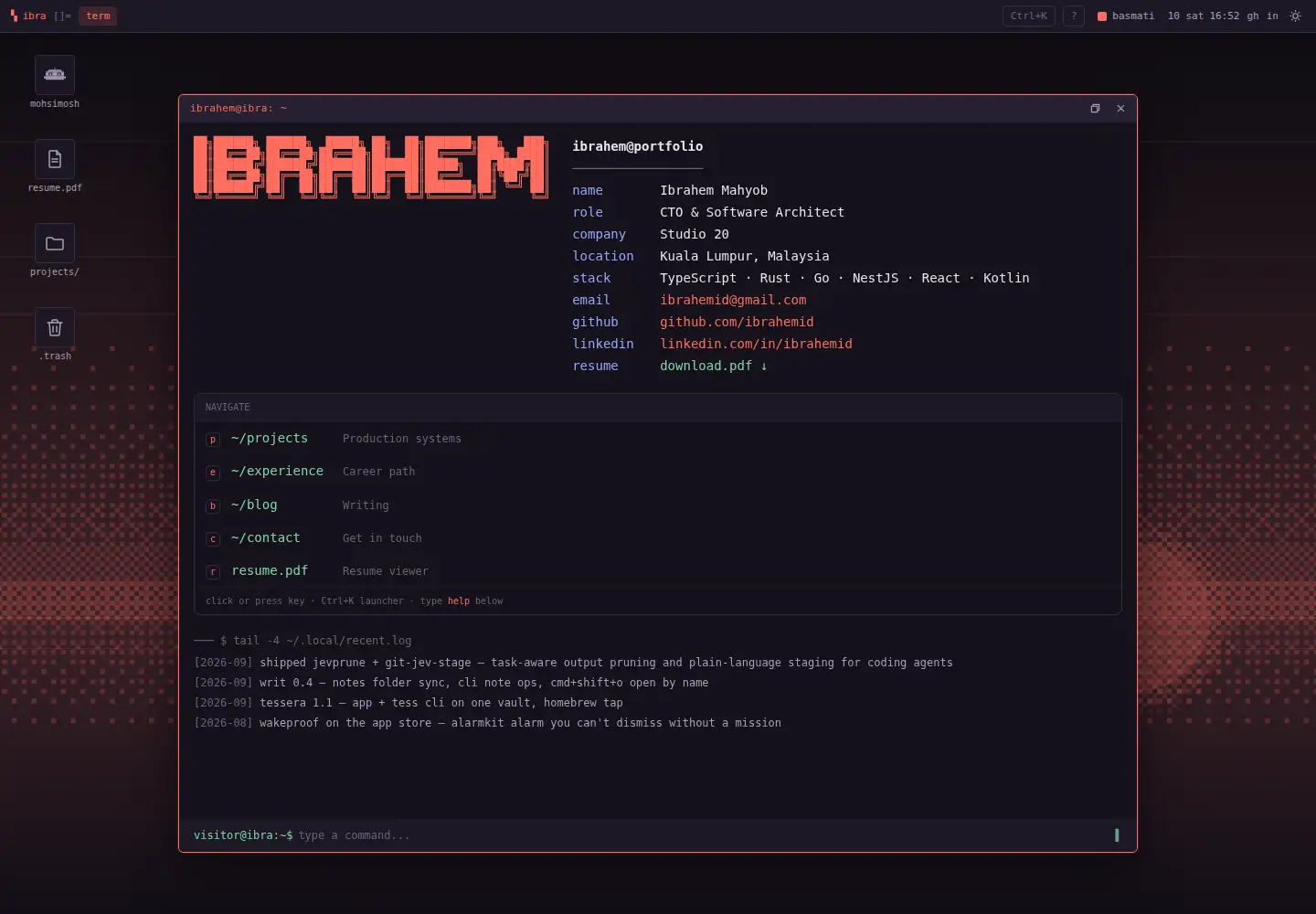
Task: Click the 16:52 clock in the top bar
Action: pos(1225,16)
